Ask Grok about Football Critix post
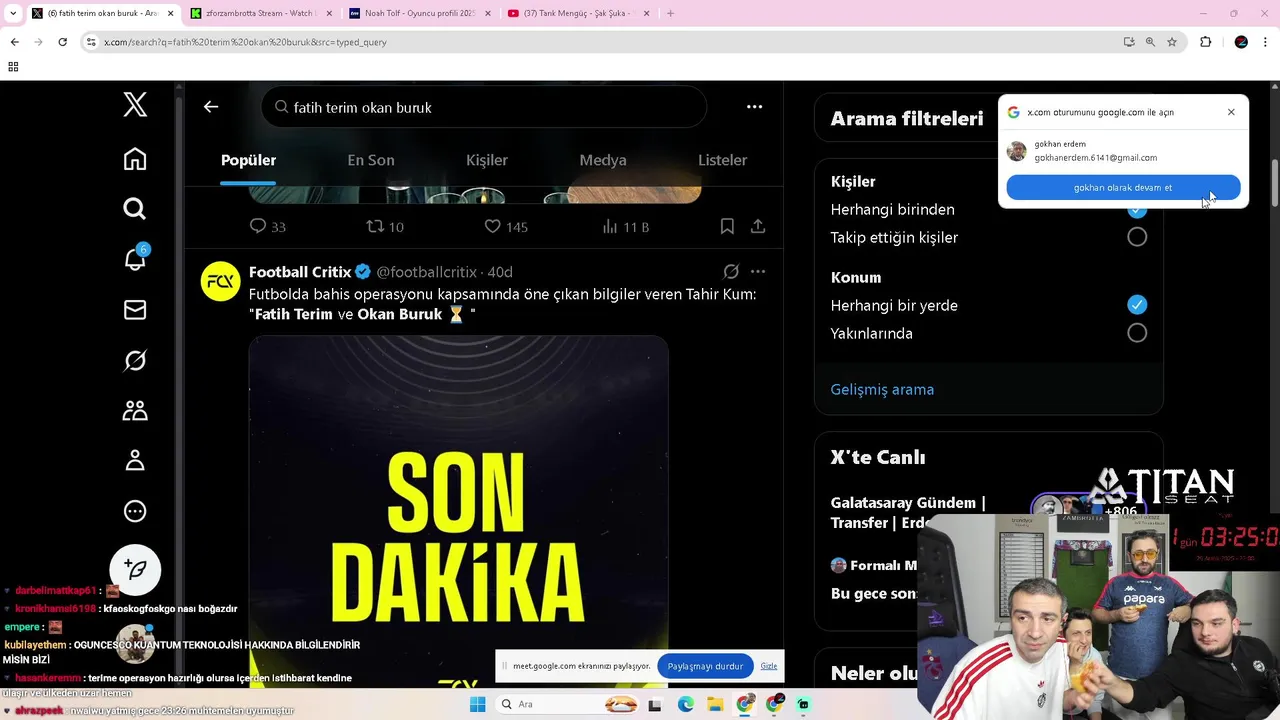The width and height of the screenshot is (1280, 720). tap(731, 272)
